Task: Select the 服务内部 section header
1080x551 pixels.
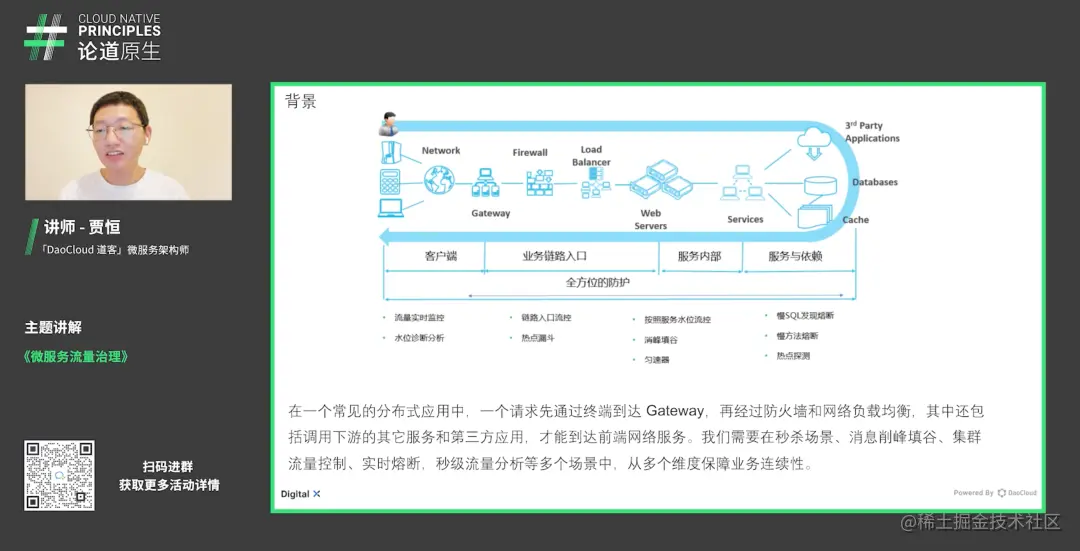Action: click(699, 256)
